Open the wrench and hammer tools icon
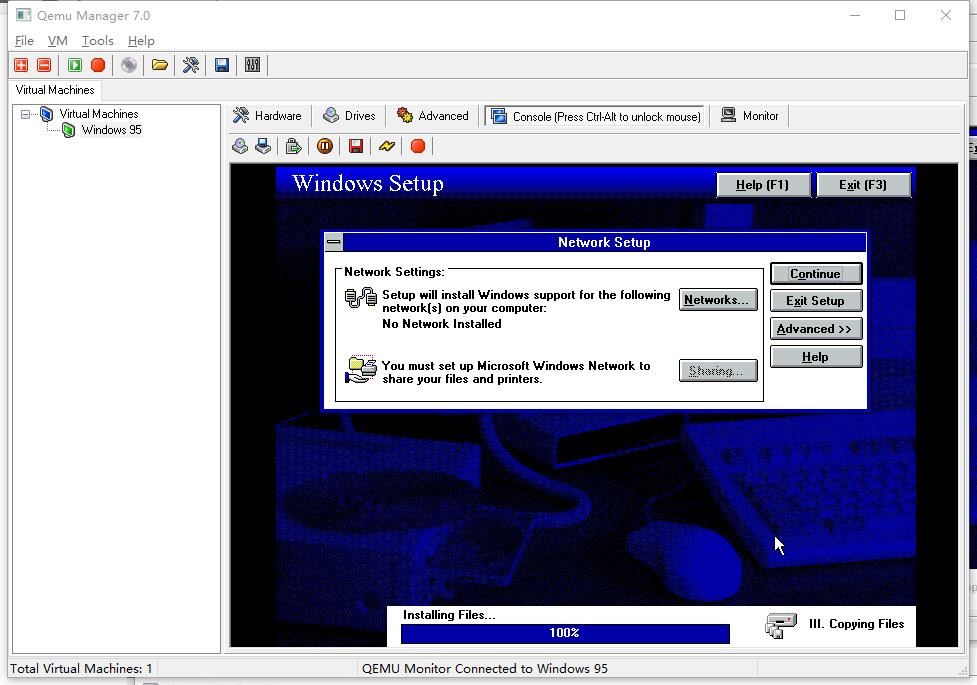 pos(191,65)
